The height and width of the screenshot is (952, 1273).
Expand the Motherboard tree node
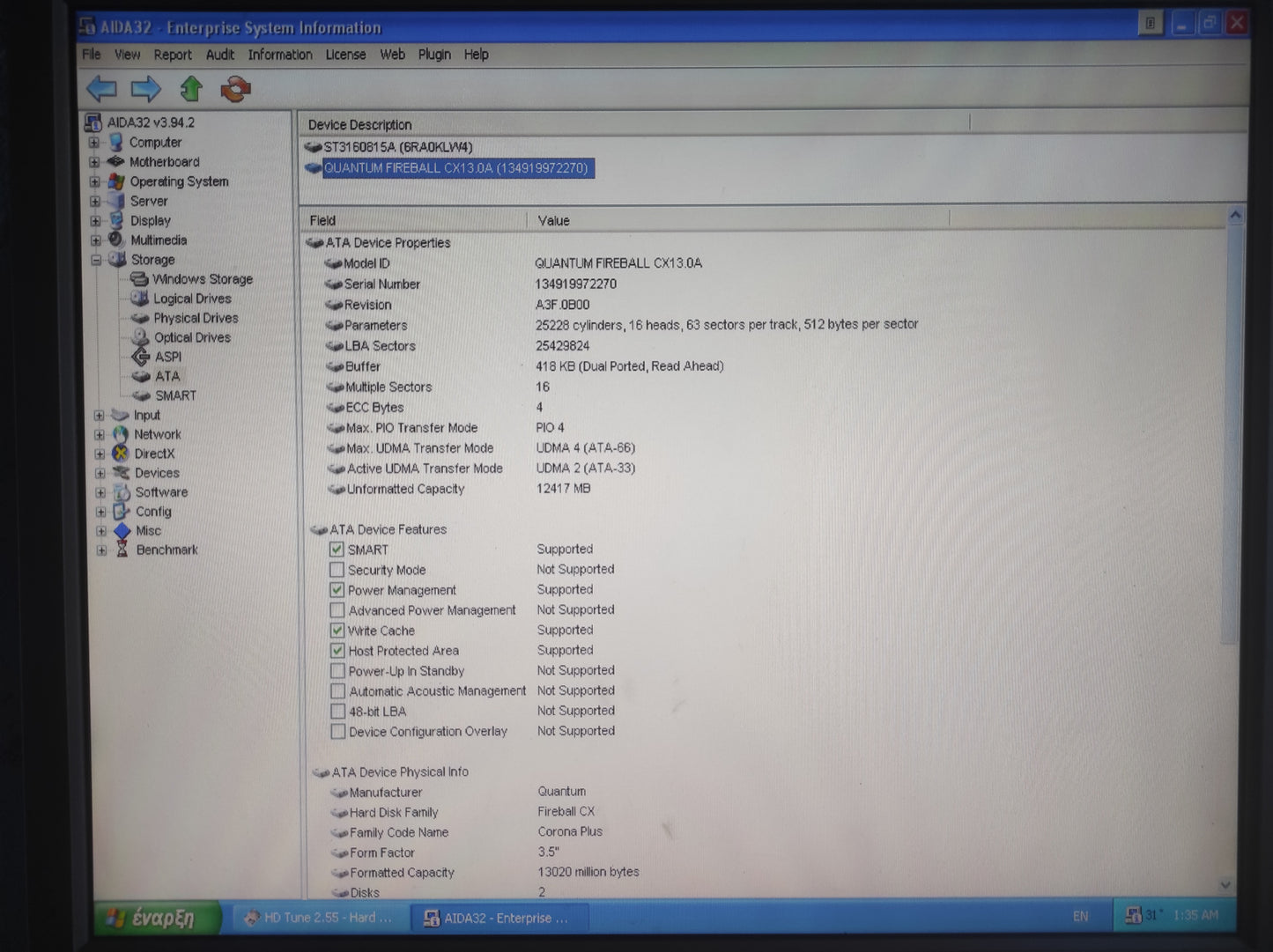pos(95,161)
